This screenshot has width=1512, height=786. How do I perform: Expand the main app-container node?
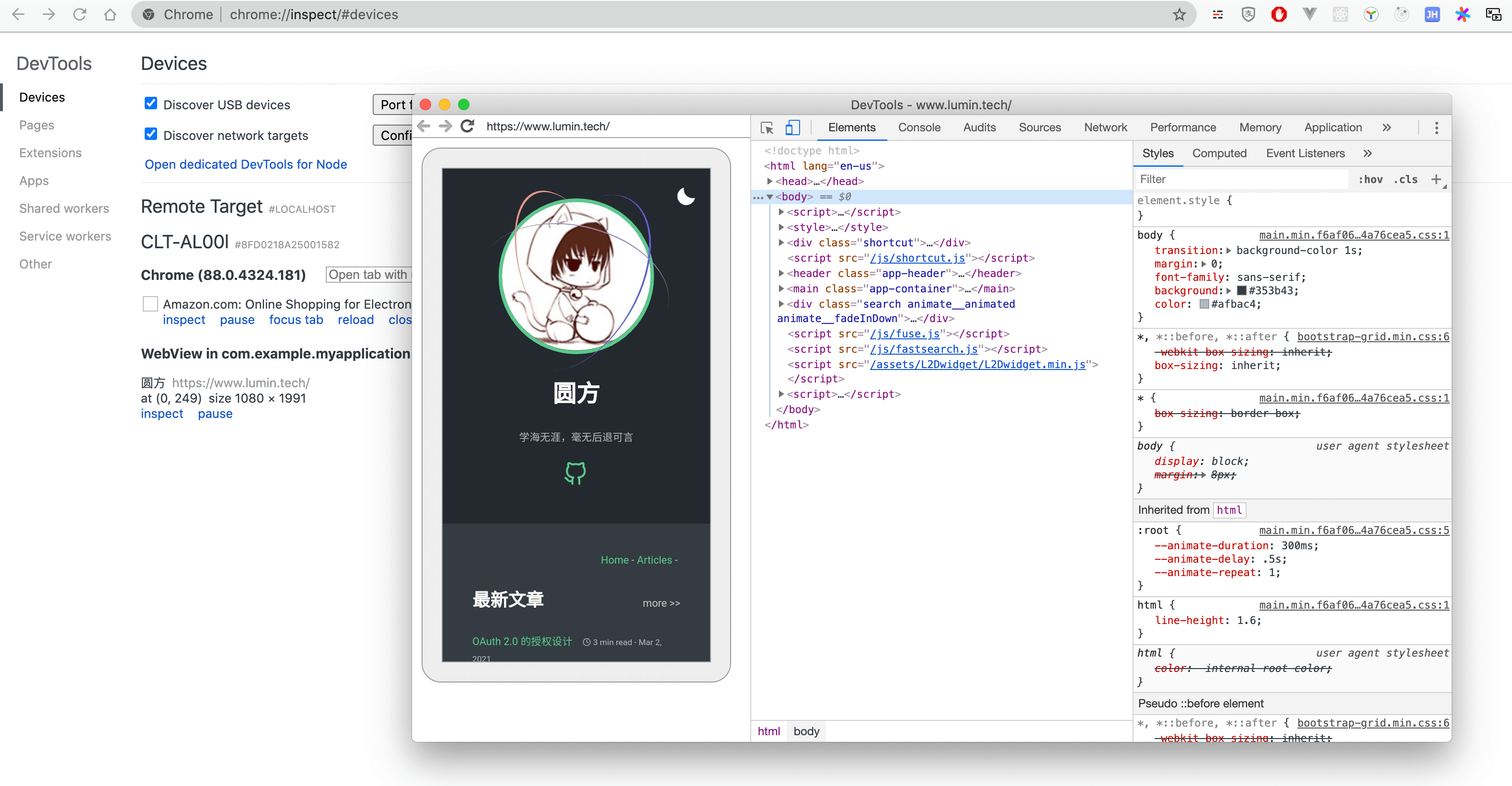coord(781,288)
